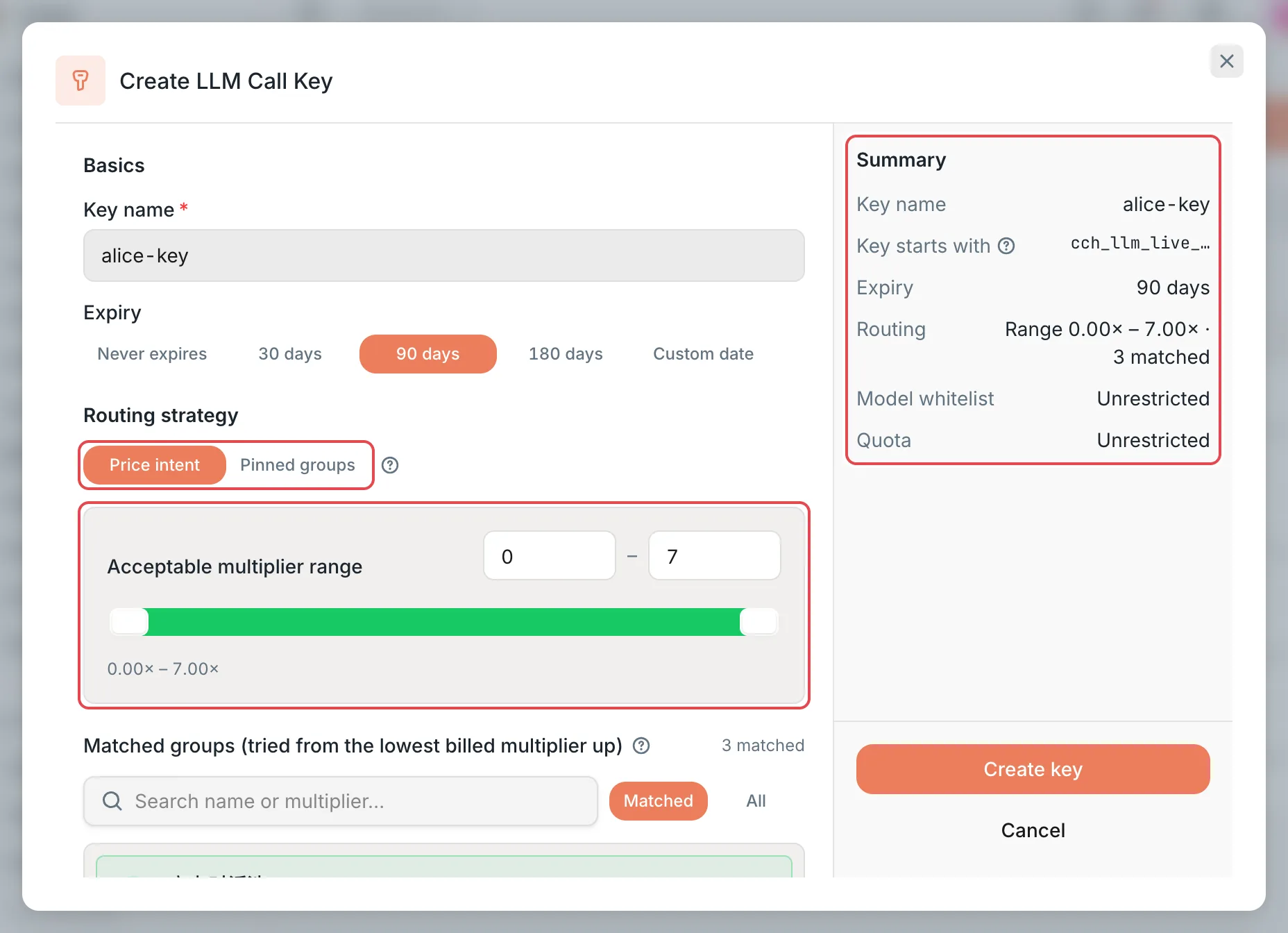This screenshot has width=1288, height=933.
Task: Click the Key name input field
Action: [x=444, y=255]
